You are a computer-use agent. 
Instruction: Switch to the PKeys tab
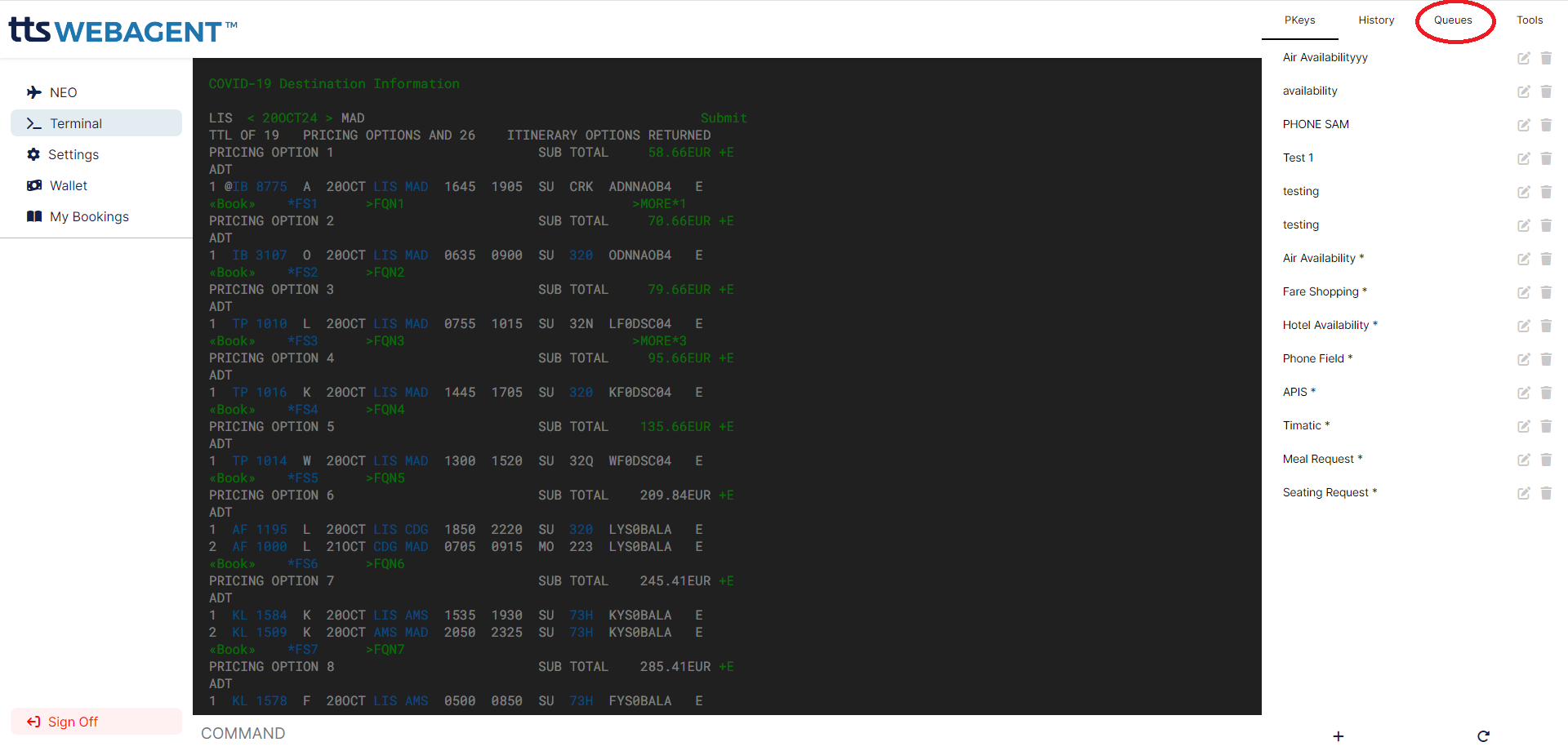pyautogui.click(x=1299, y=20)
